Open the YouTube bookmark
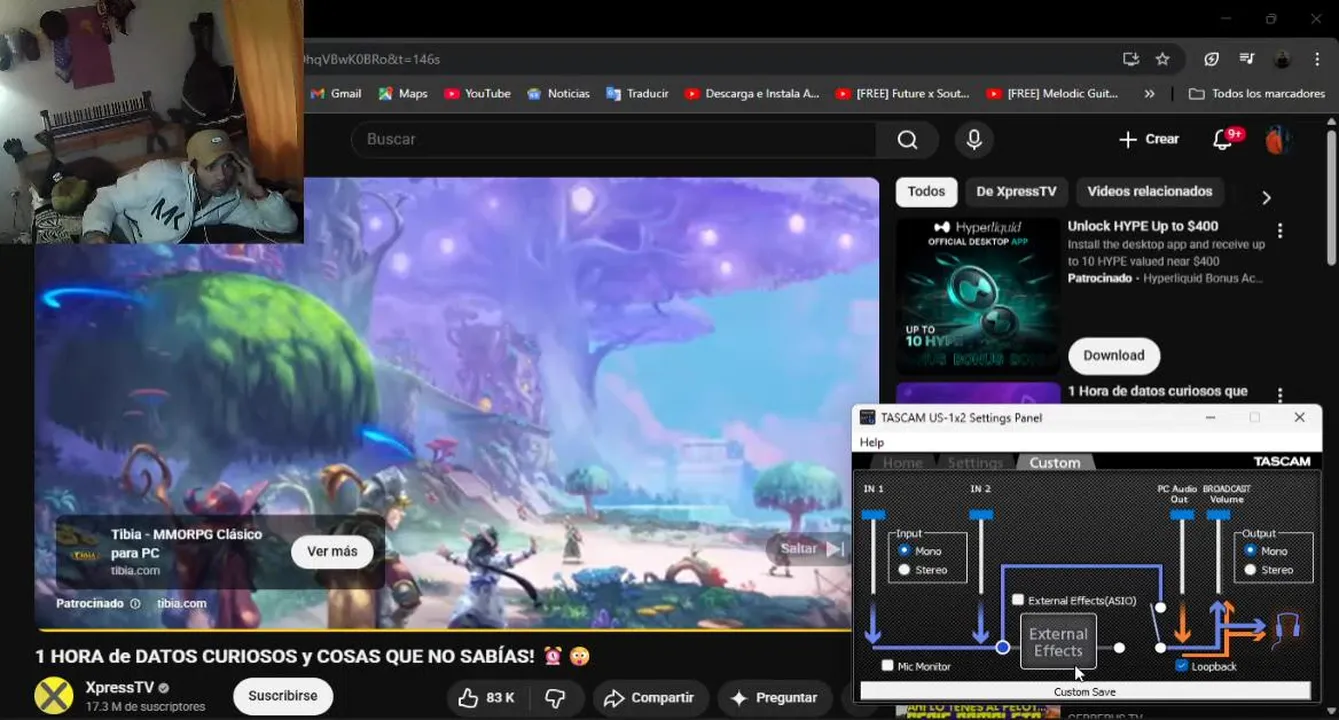 point(477,93)
